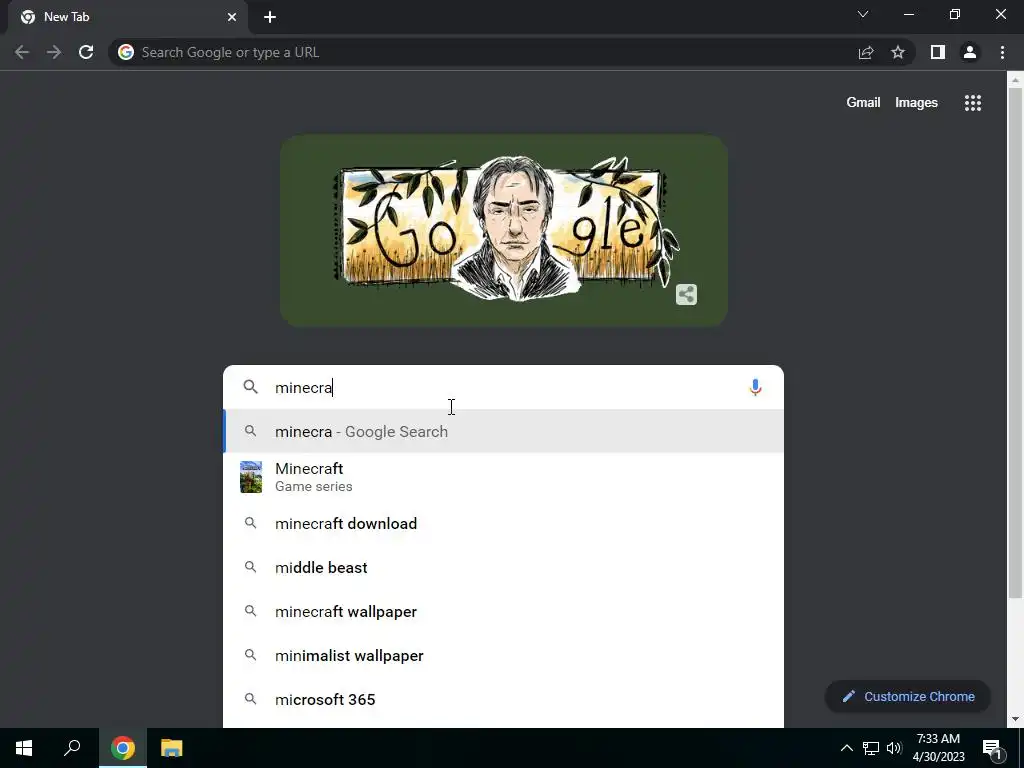
Task: Start voice search with the microphone
Action: [755, 387]
